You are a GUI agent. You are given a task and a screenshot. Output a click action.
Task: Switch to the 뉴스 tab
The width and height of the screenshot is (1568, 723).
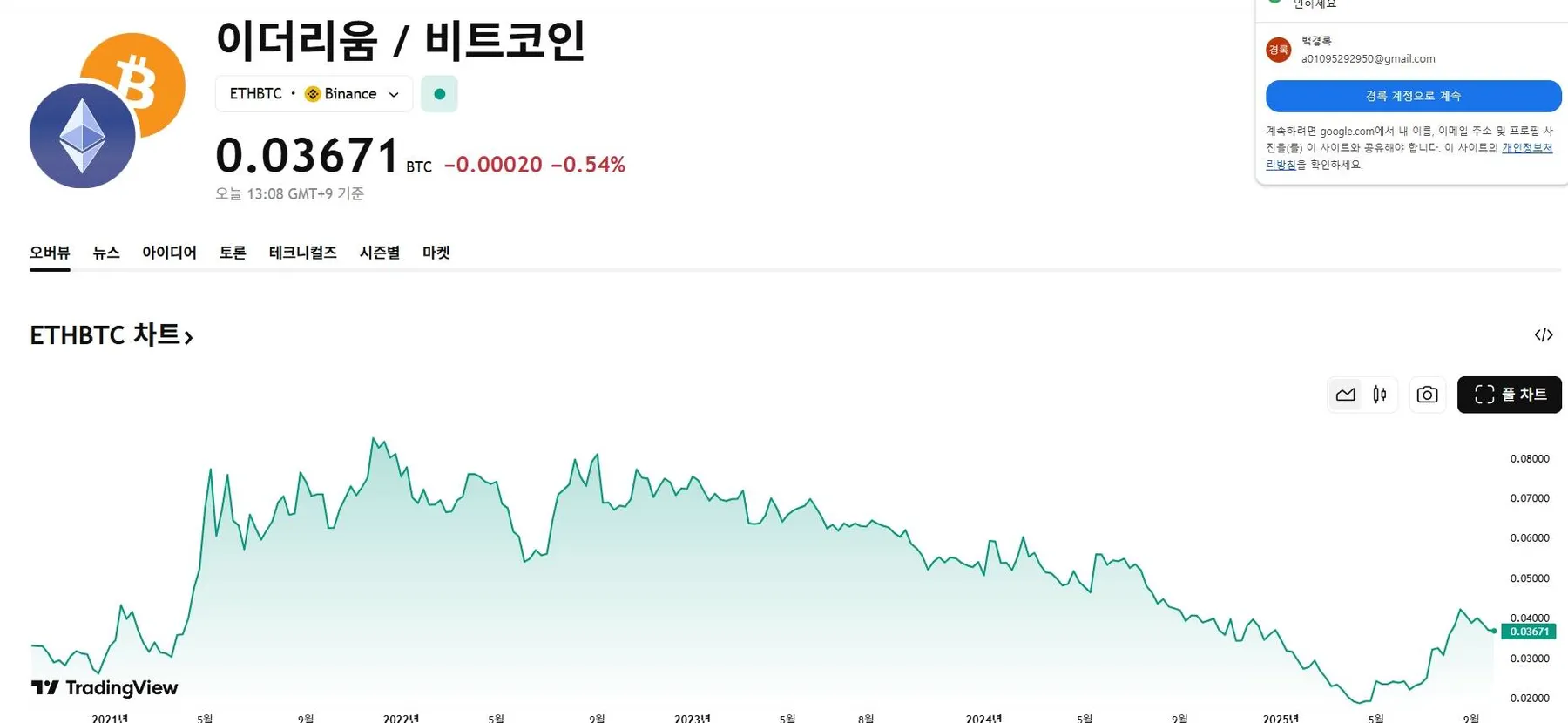pos(106,253)
